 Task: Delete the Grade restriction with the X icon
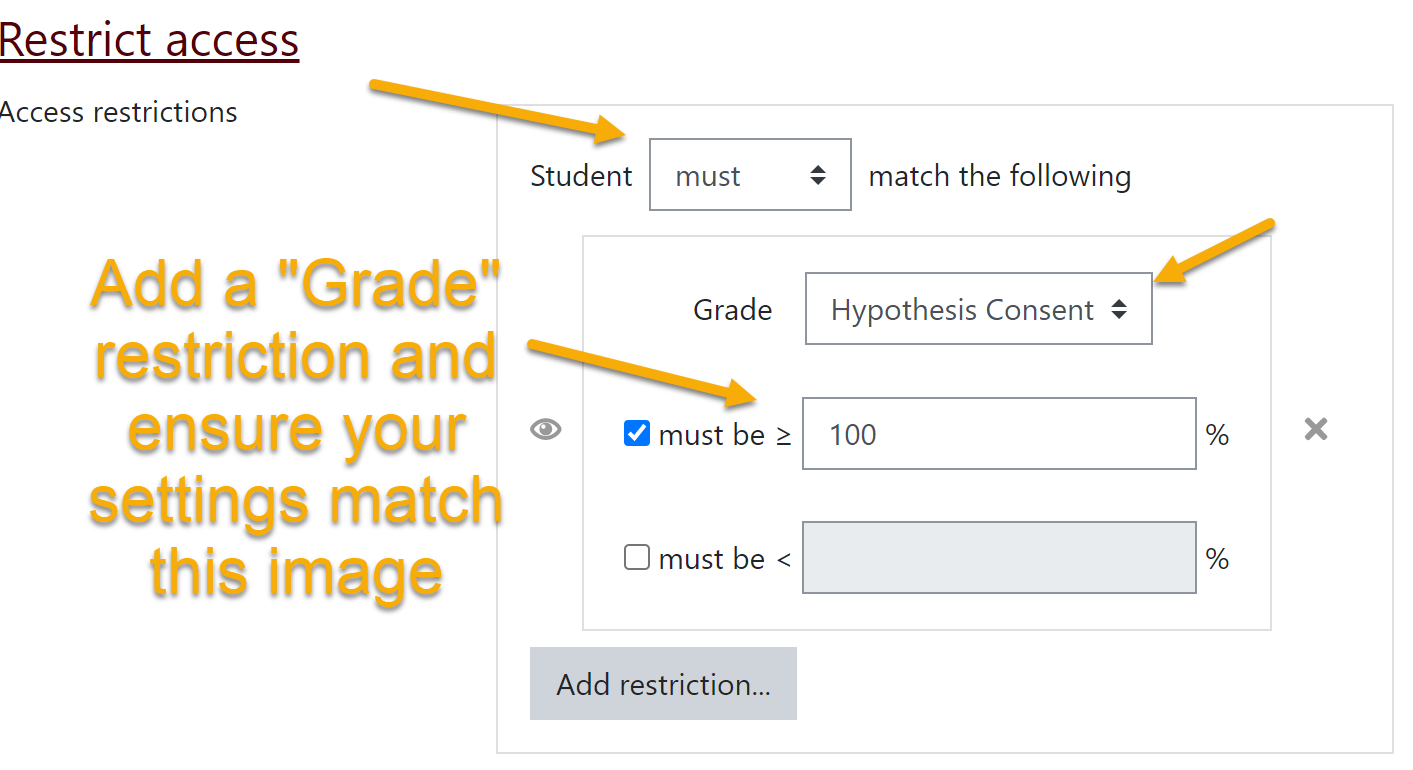pyautogui.click(x=1316, y=430)
